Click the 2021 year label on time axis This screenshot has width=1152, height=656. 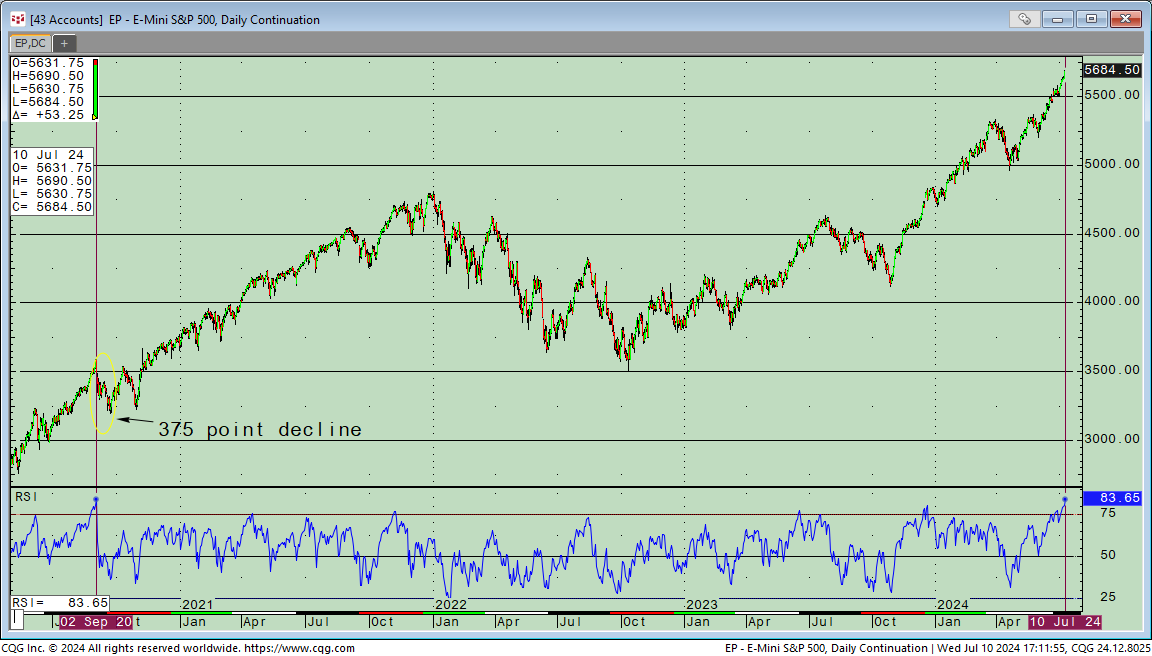197,605
